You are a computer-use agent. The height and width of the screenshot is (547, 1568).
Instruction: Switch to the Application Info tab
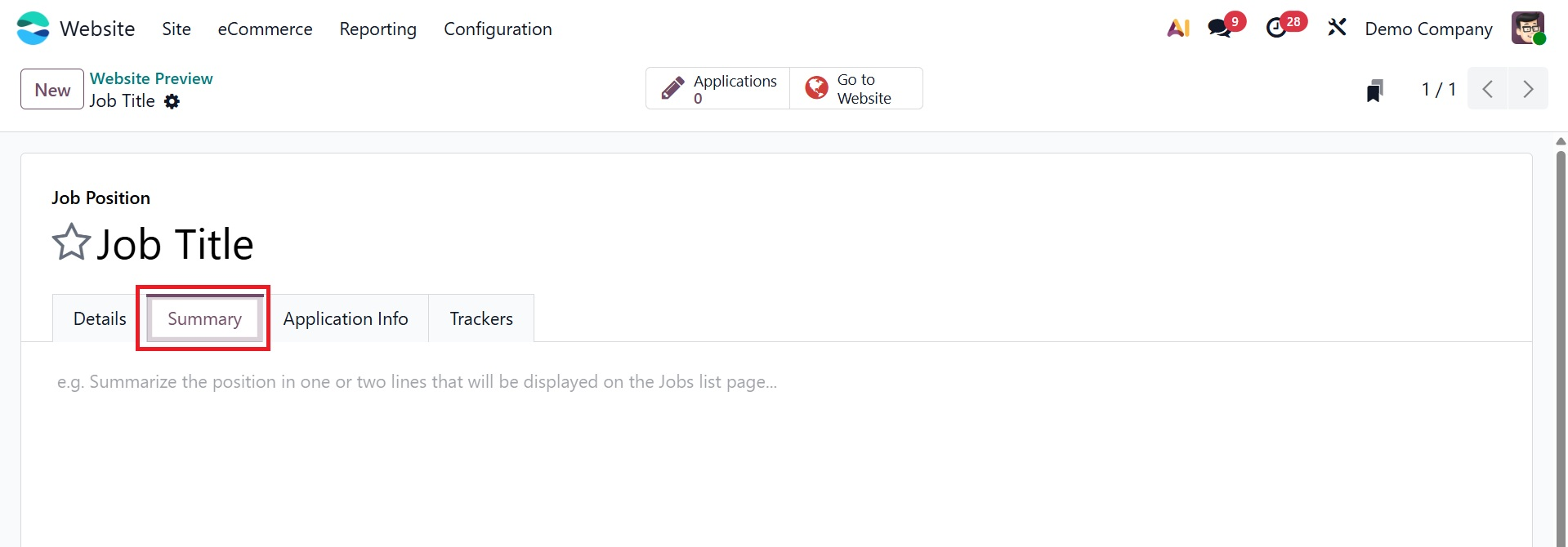[x=346, y=318]
